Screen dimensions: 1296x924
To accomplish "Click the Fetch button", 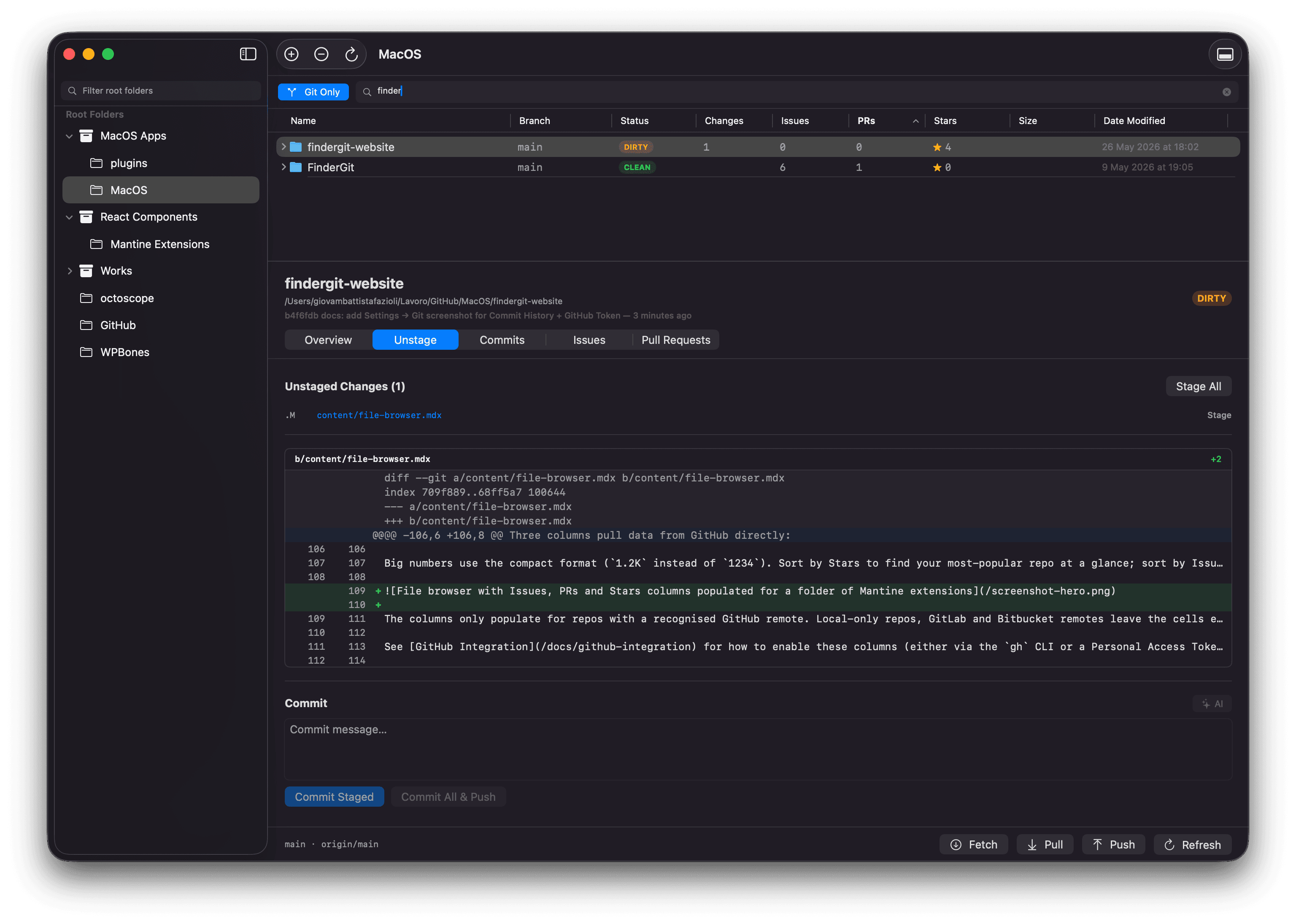I will 973,845.
